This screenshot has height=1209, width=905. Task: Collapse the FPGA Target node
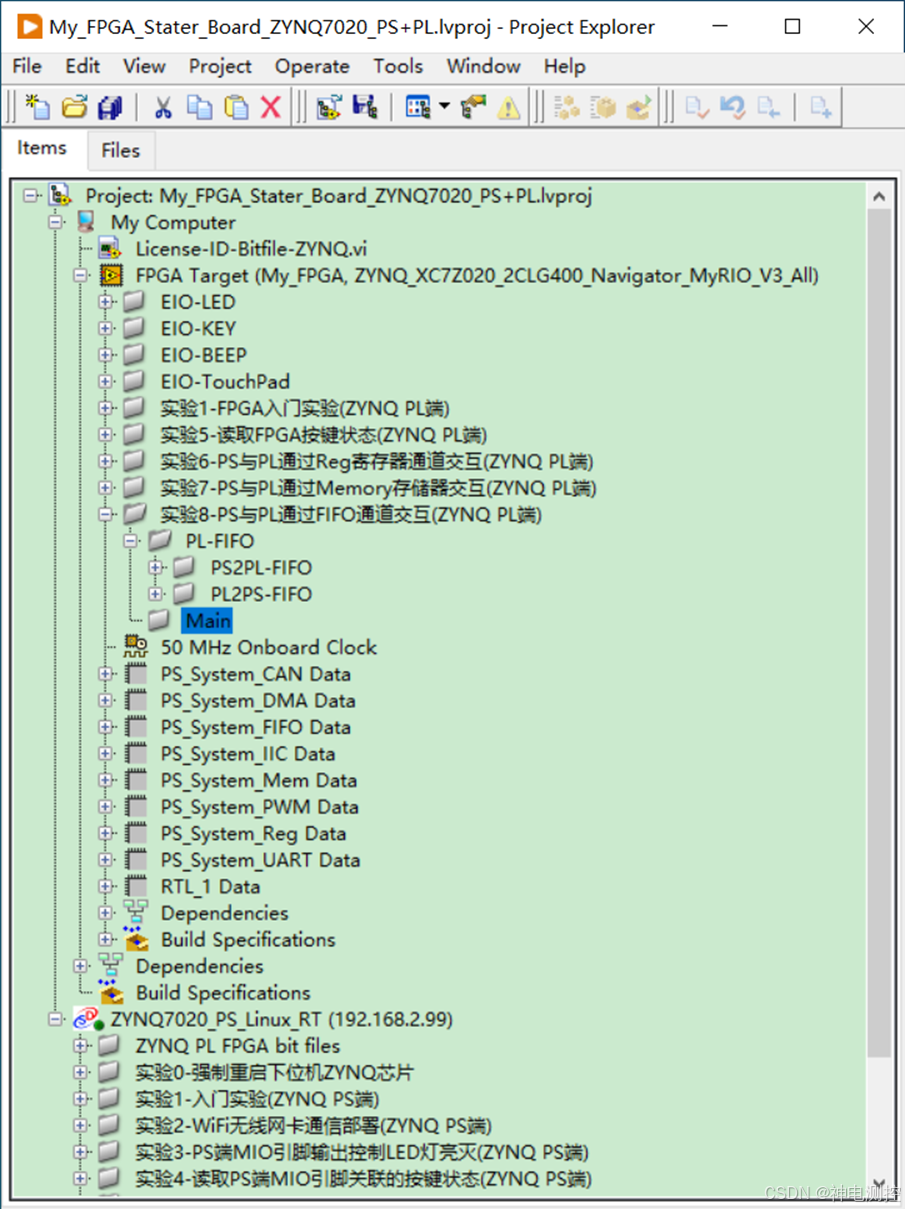[80, 275]
